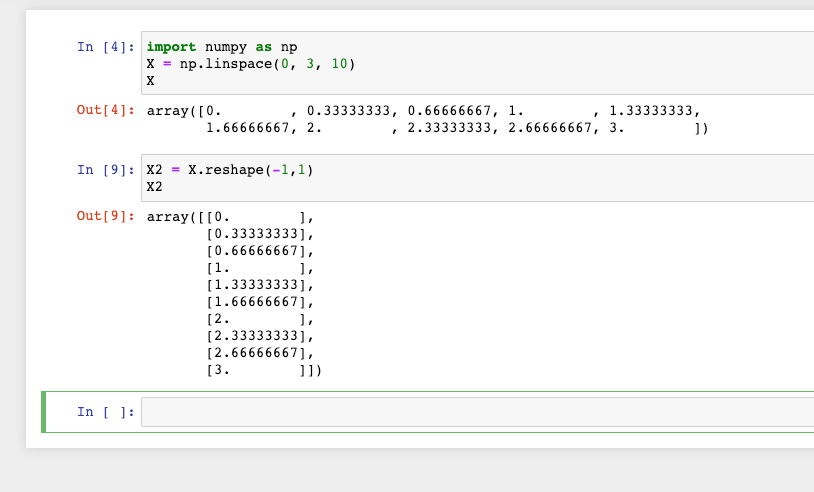Click the '[2.66666667],' row in Out[9]
Viewport: 814px width, 492px height.
tap(260, 353)
